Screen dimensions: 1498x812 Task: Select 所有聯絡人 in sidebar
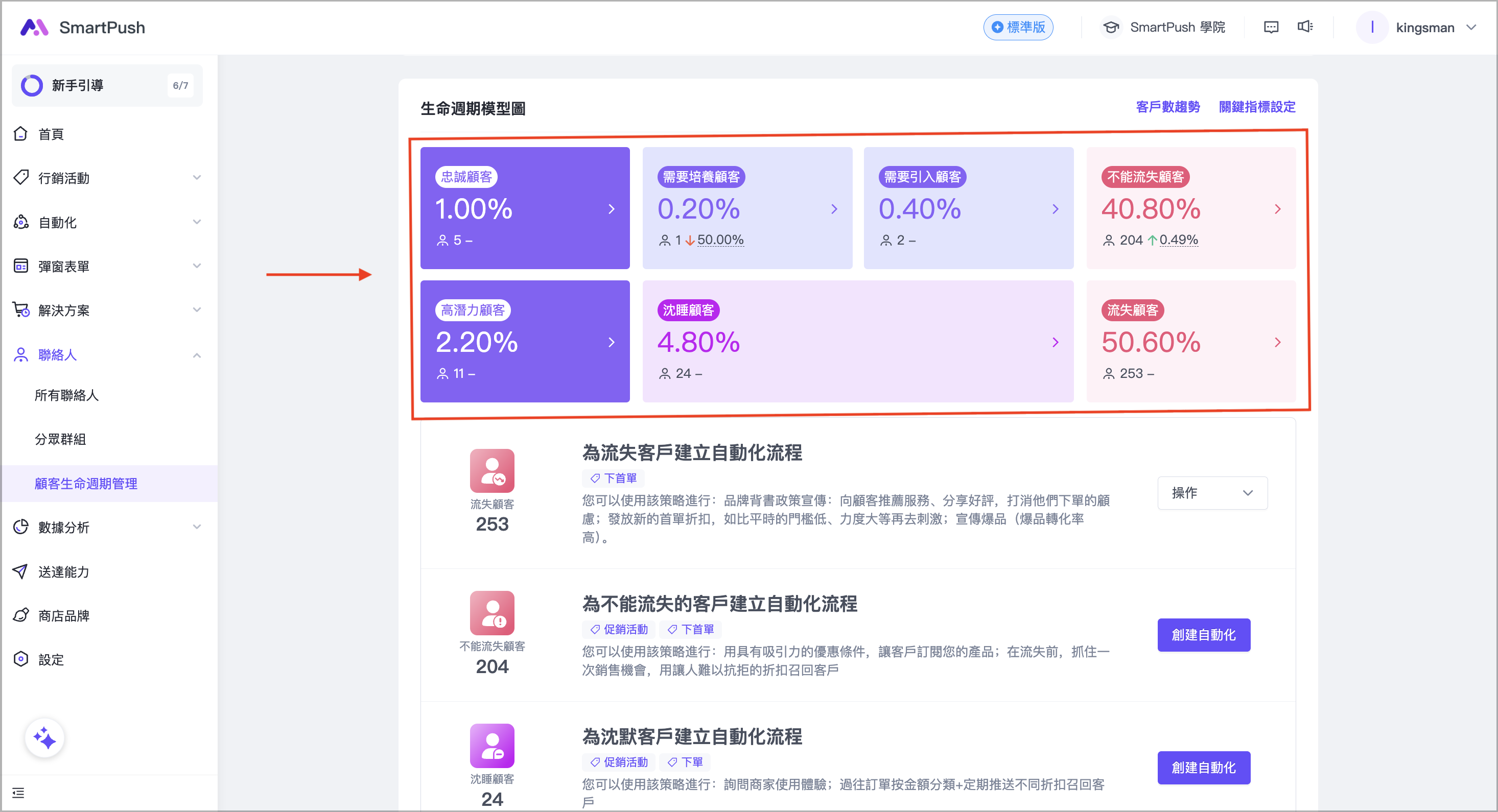pos(67,395)
